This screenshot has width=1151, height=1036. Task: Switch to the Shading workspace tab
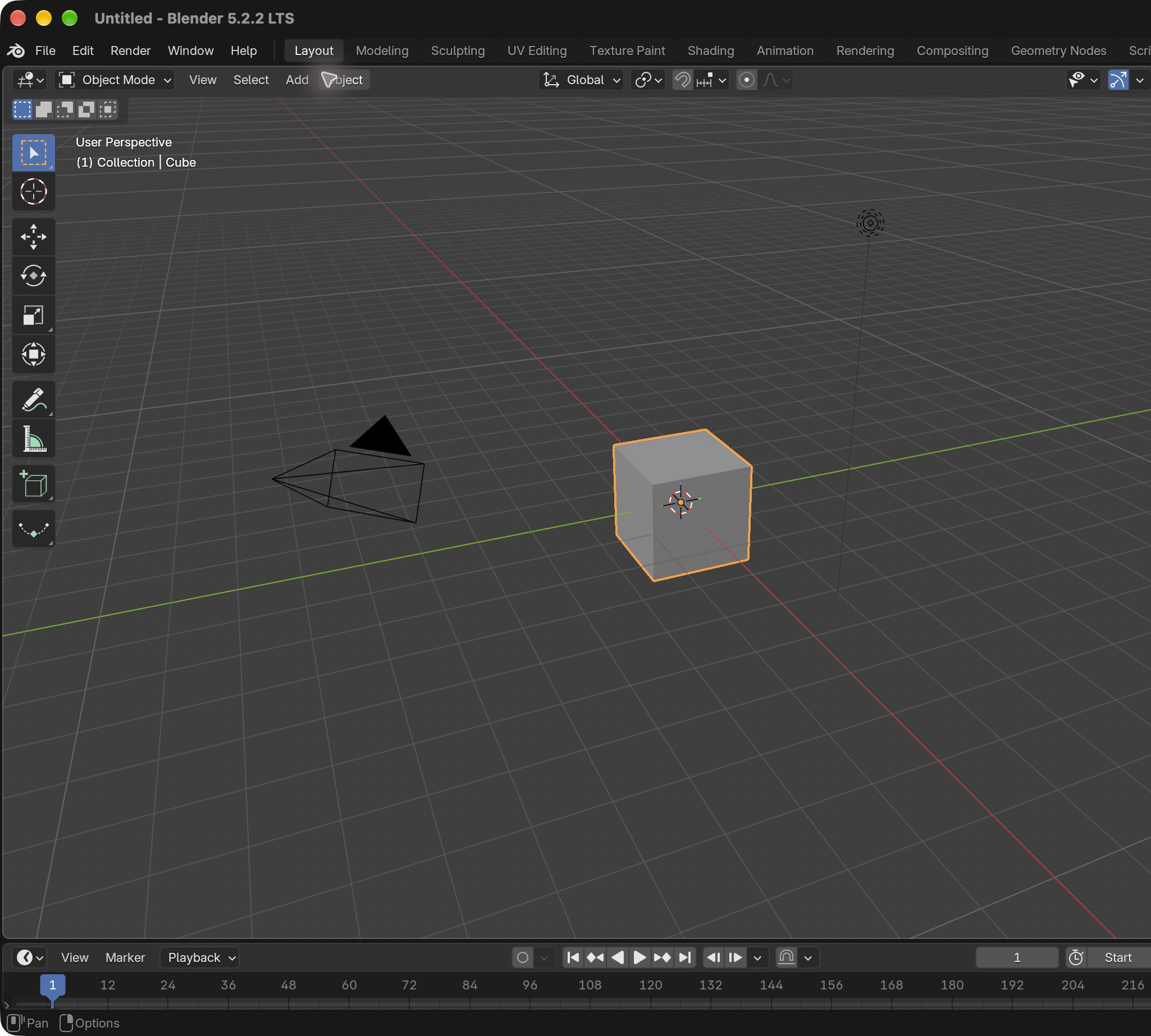click(710, 51)
